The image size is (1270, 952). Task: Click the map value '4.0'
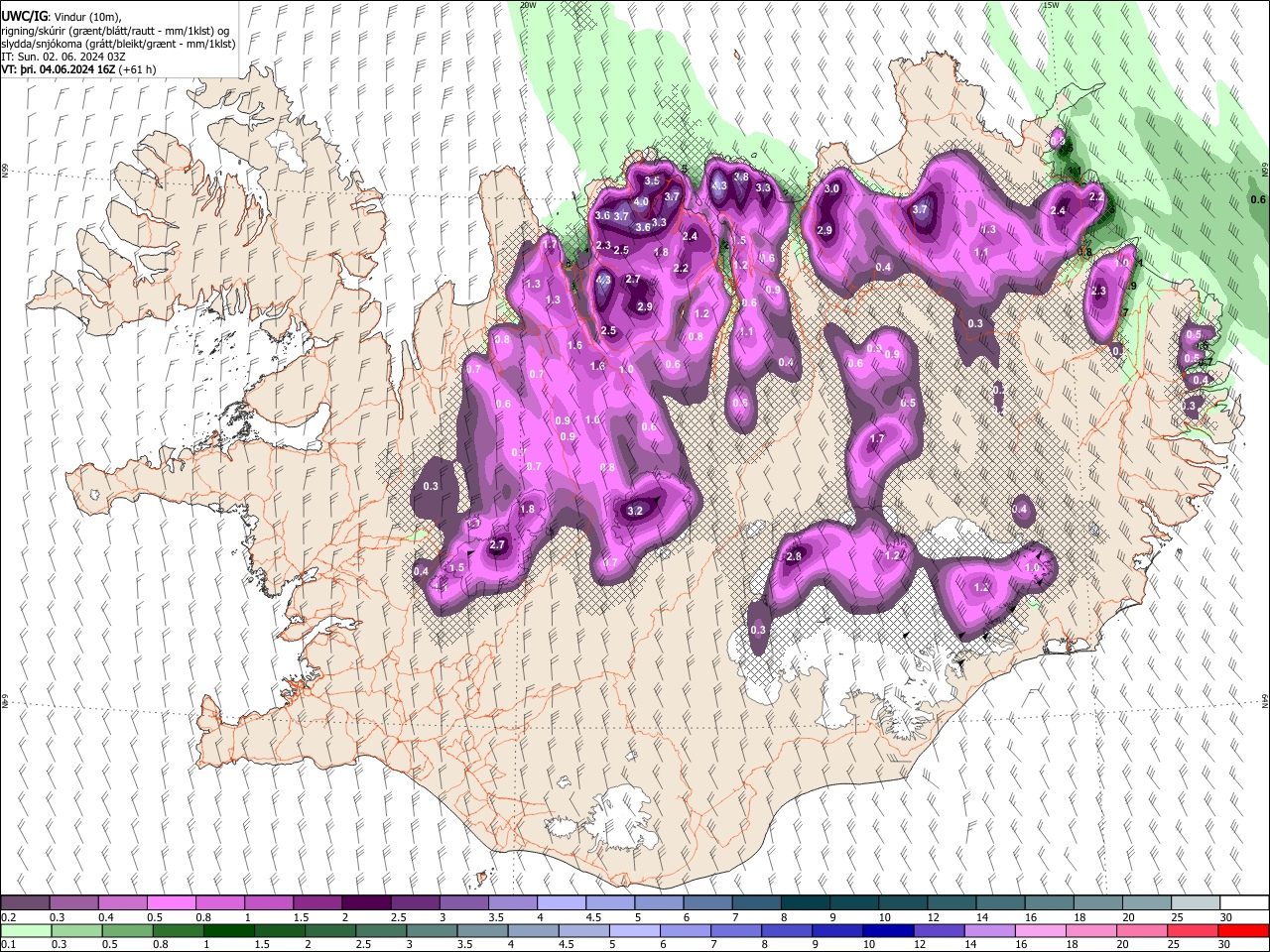coord(641,202)
